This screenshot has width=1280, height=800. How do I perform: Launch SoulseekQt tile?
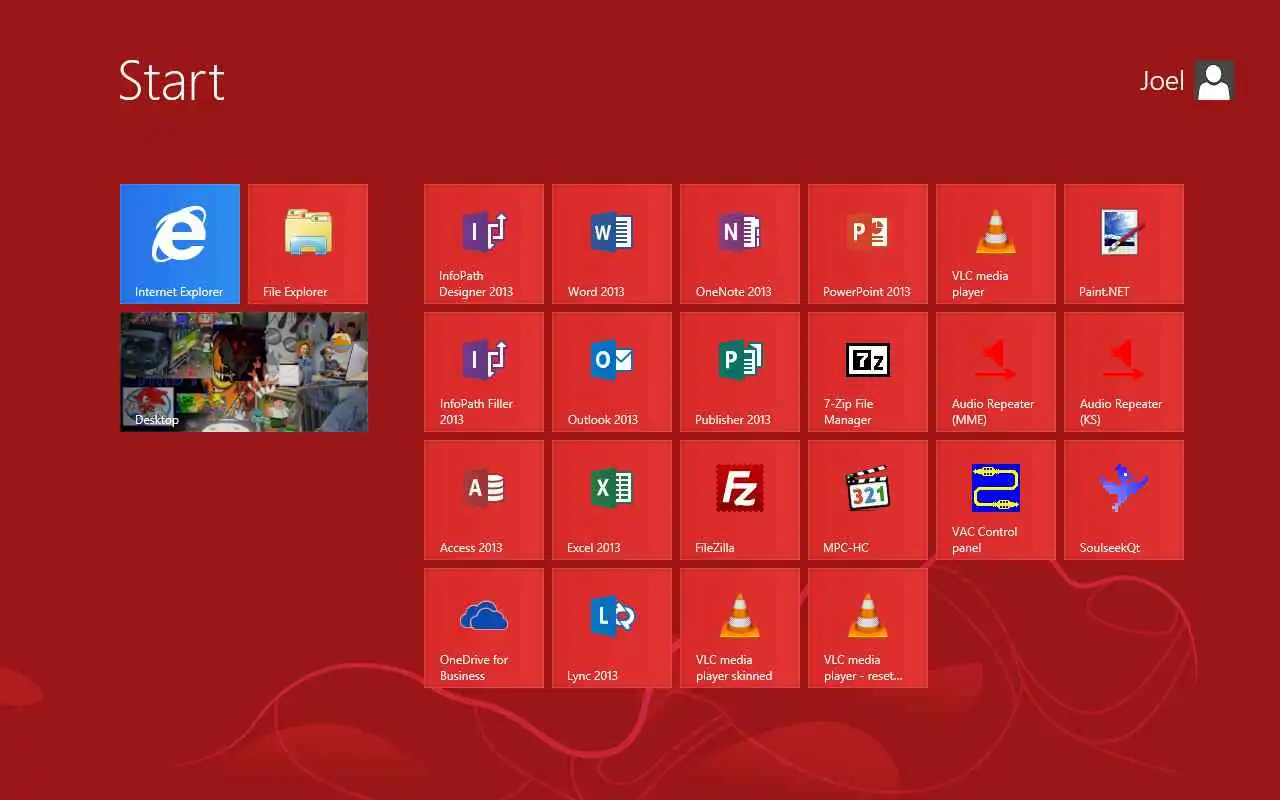tap(1124, 500)
